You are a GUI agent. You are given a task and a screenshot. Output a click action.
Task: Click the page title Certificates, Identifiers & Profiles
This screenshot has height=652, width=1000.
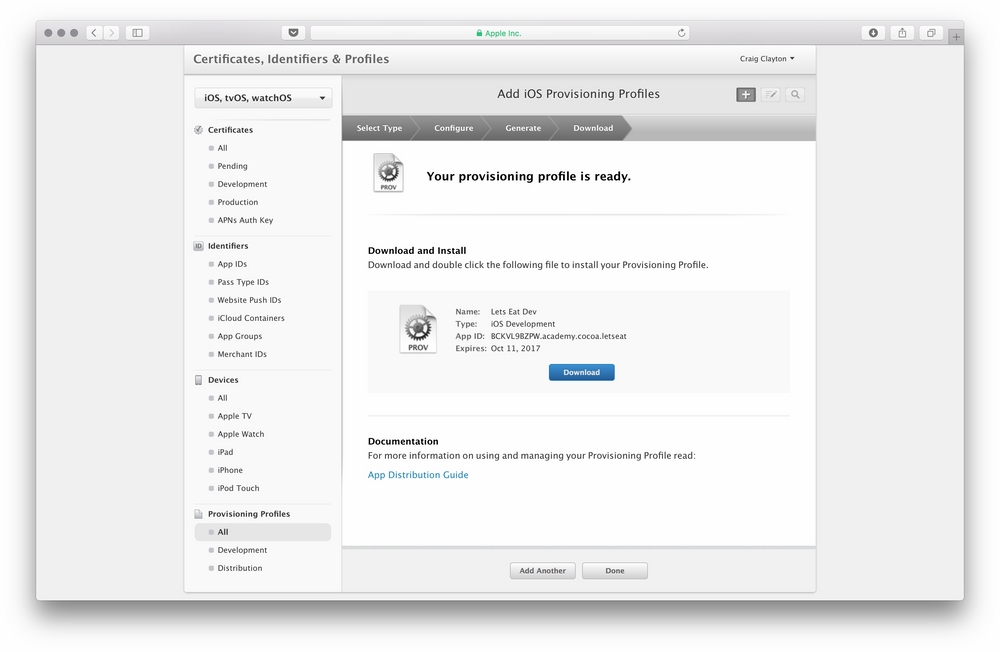point(291,59)
